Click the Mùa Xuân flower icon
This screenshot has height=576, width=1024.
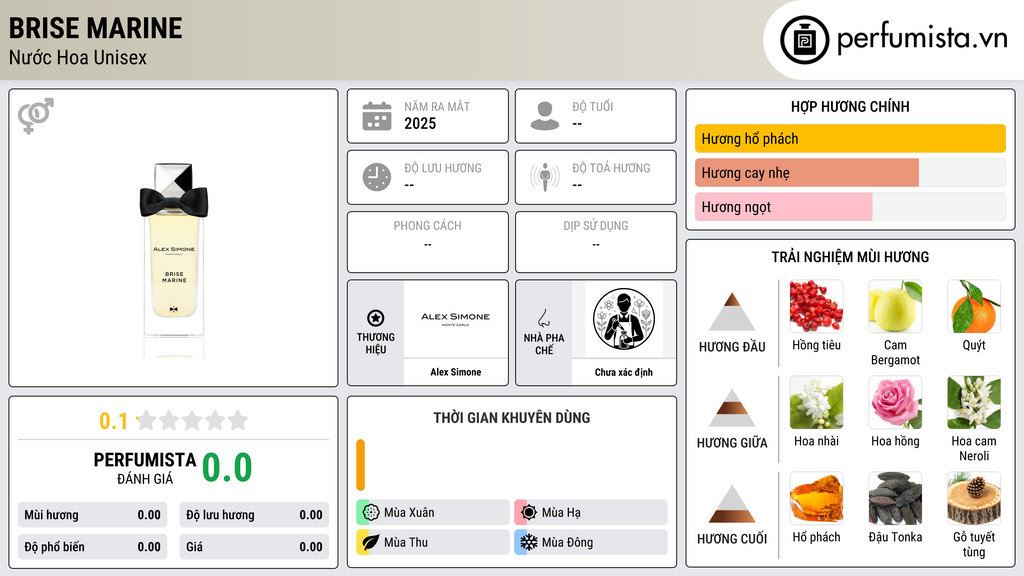pyautogui.click(x=371, y=513)
